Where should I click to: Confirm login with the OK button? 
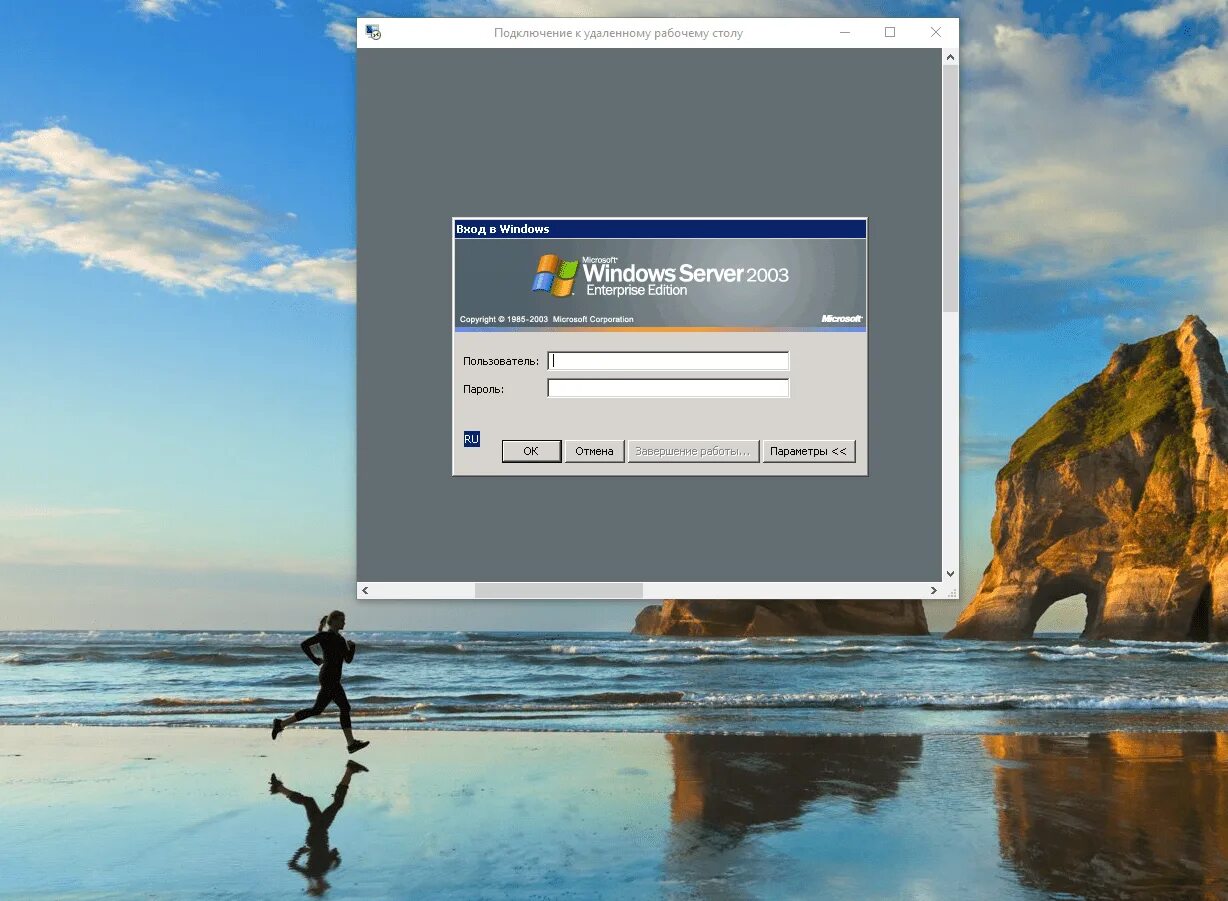[x=531, y=451]
